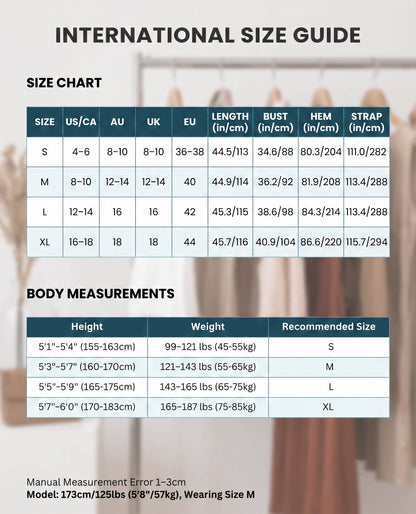Click the hem value 86.6/220
The width and height of the screenshot is (416, 514).
click(x=321, y=242)
